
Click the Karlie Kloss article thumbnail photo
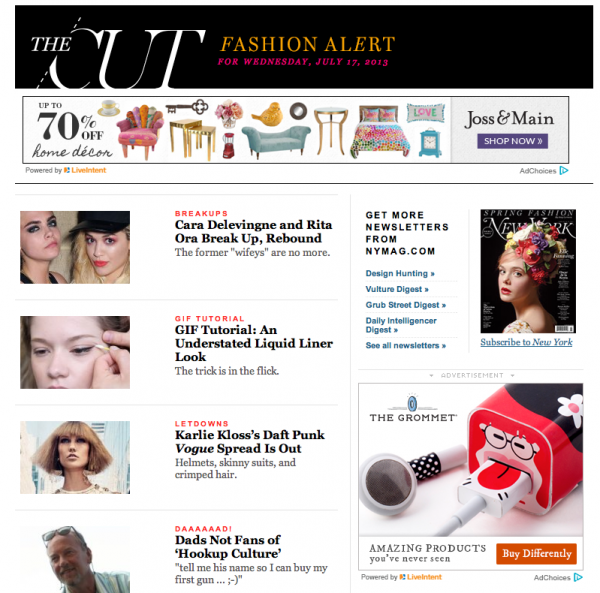point(75,458)
